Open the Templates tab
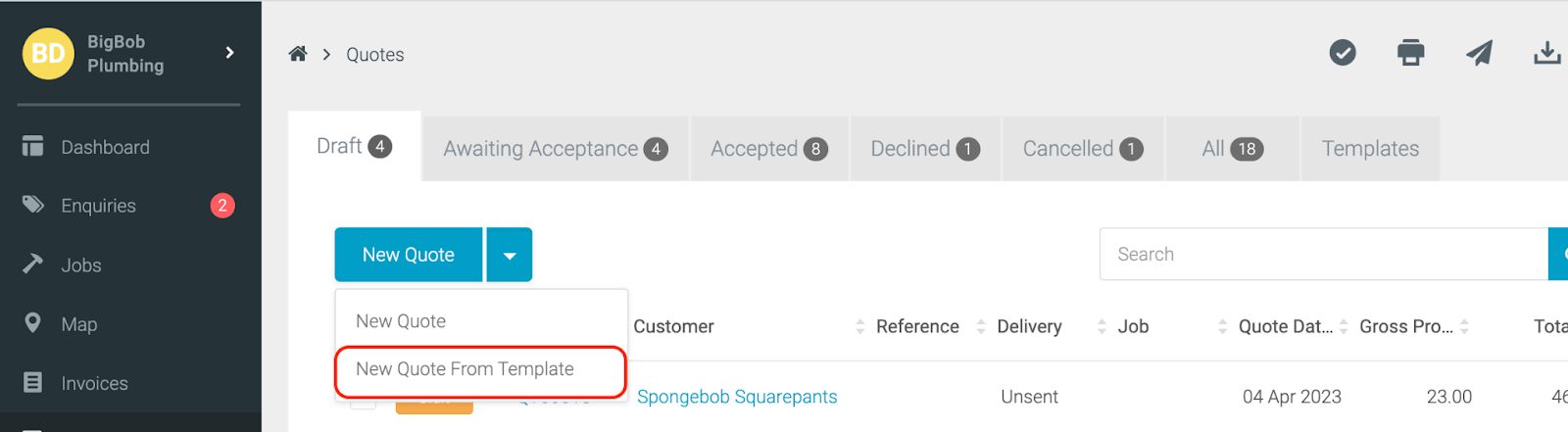Image resolution: width=1568 pixels, height=432 pixels. (1370, 149)
